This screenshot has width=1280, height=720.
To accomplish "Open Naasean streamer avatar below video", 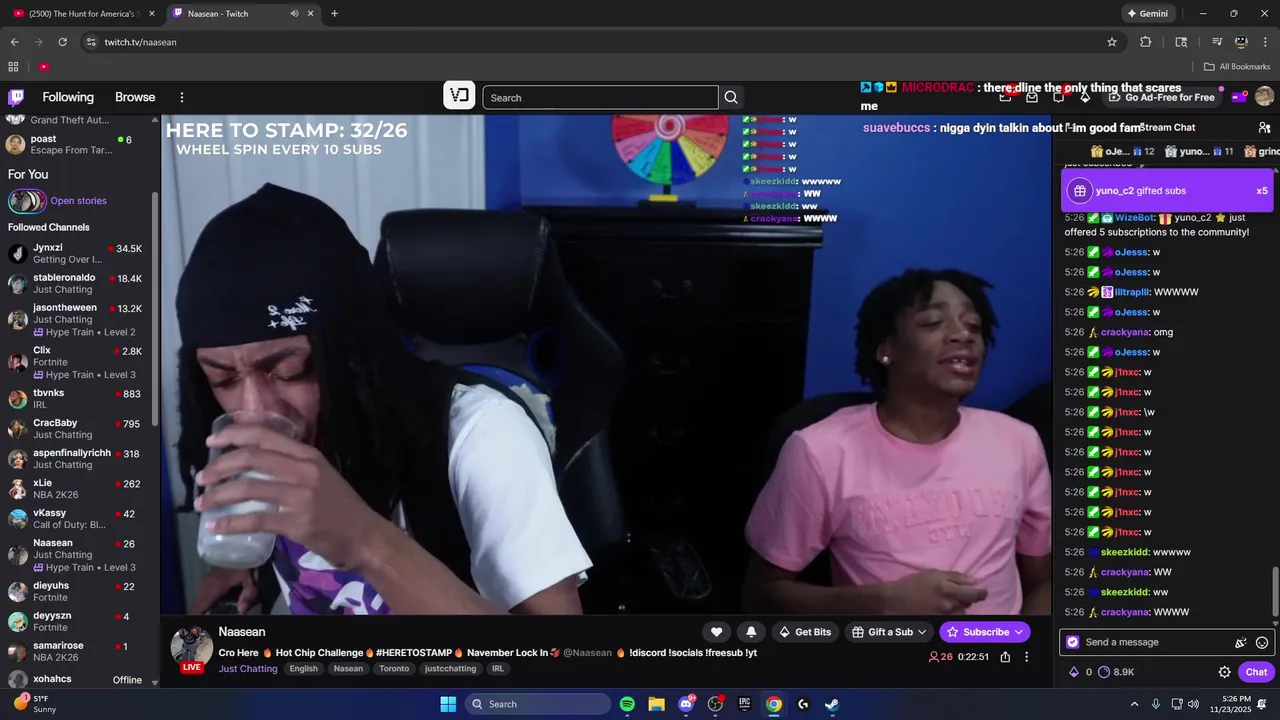I will tap(191, 647).
